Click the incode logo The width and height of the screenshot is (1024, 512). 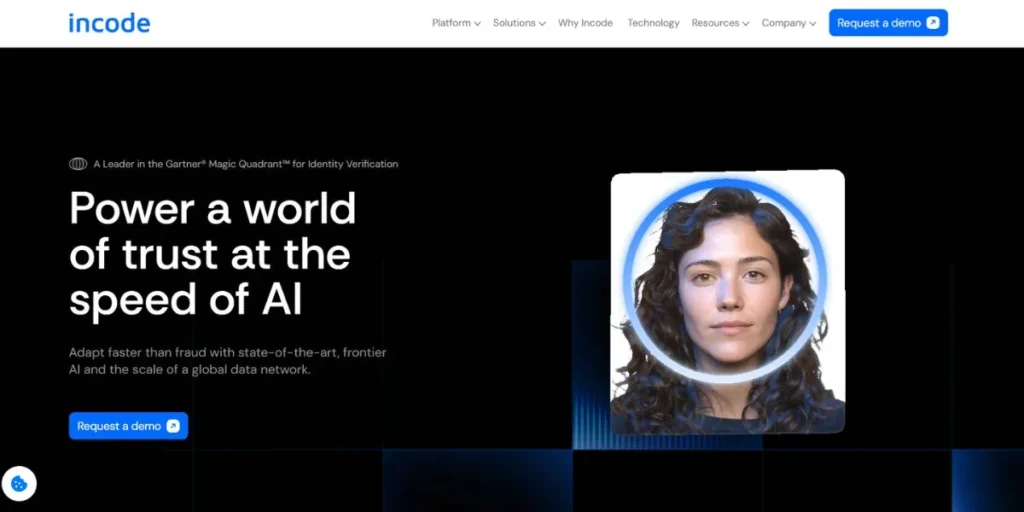[109, 23]
